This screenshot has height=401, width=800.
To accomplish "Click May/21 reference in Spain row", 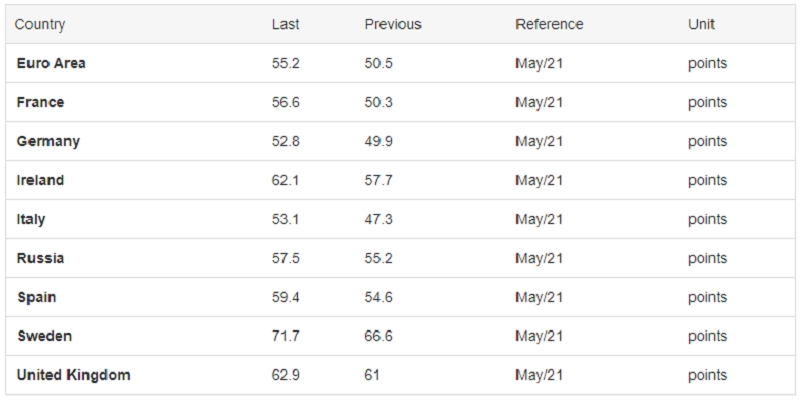I will point(539,297).
